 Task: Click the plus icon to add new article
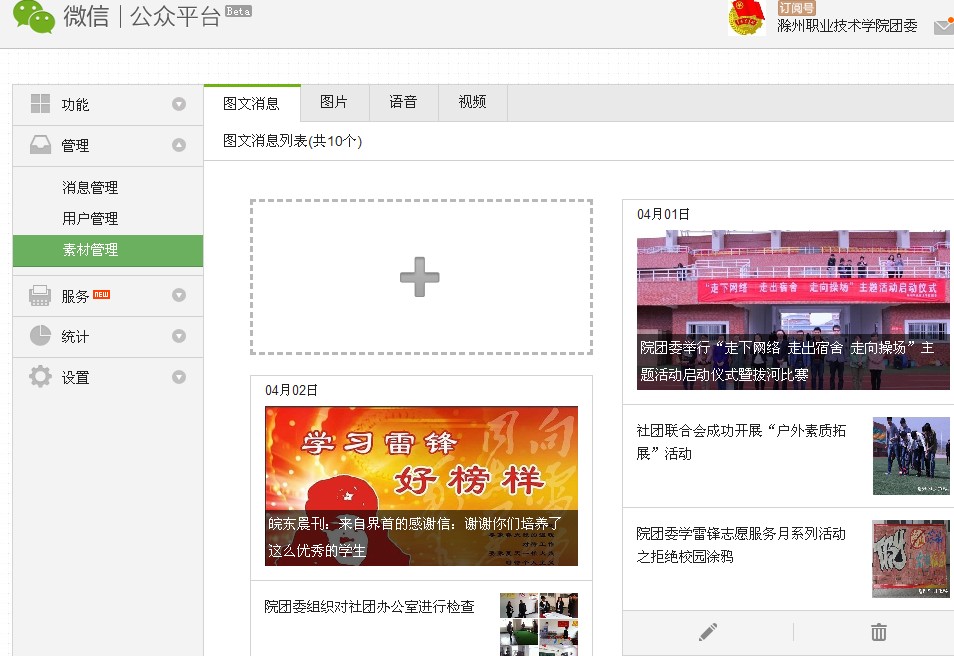(x=420, y=277)
